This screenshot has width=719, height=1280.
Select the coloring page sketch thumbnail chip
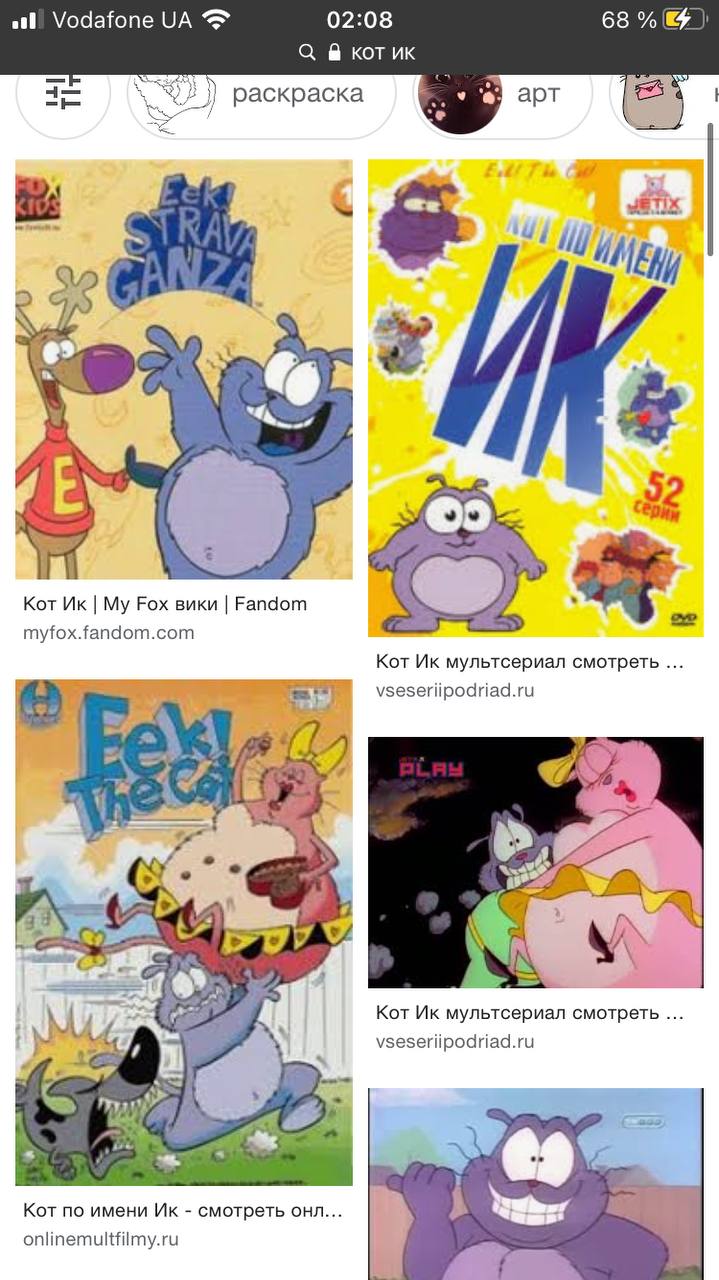click(x=176, y=96)
